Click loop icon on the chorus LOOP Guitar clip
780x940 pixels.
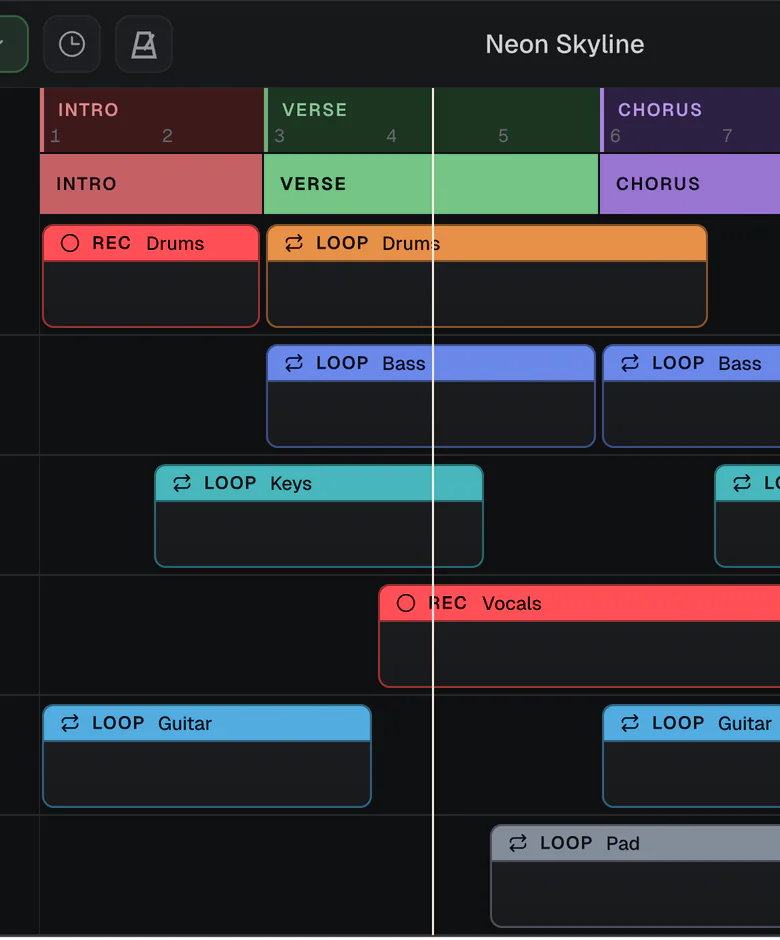(x=630, y=723)
